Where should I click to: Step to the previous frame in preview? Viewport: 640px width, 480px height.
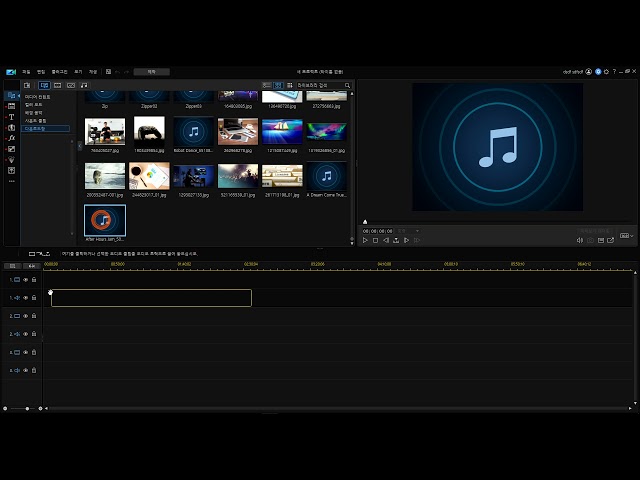[386, 240]
